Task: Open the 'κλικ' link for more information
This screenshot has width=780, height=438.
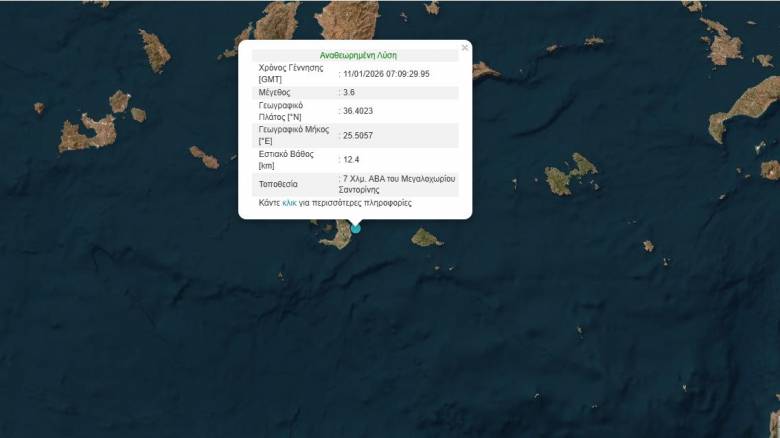Action: point(290,203)
